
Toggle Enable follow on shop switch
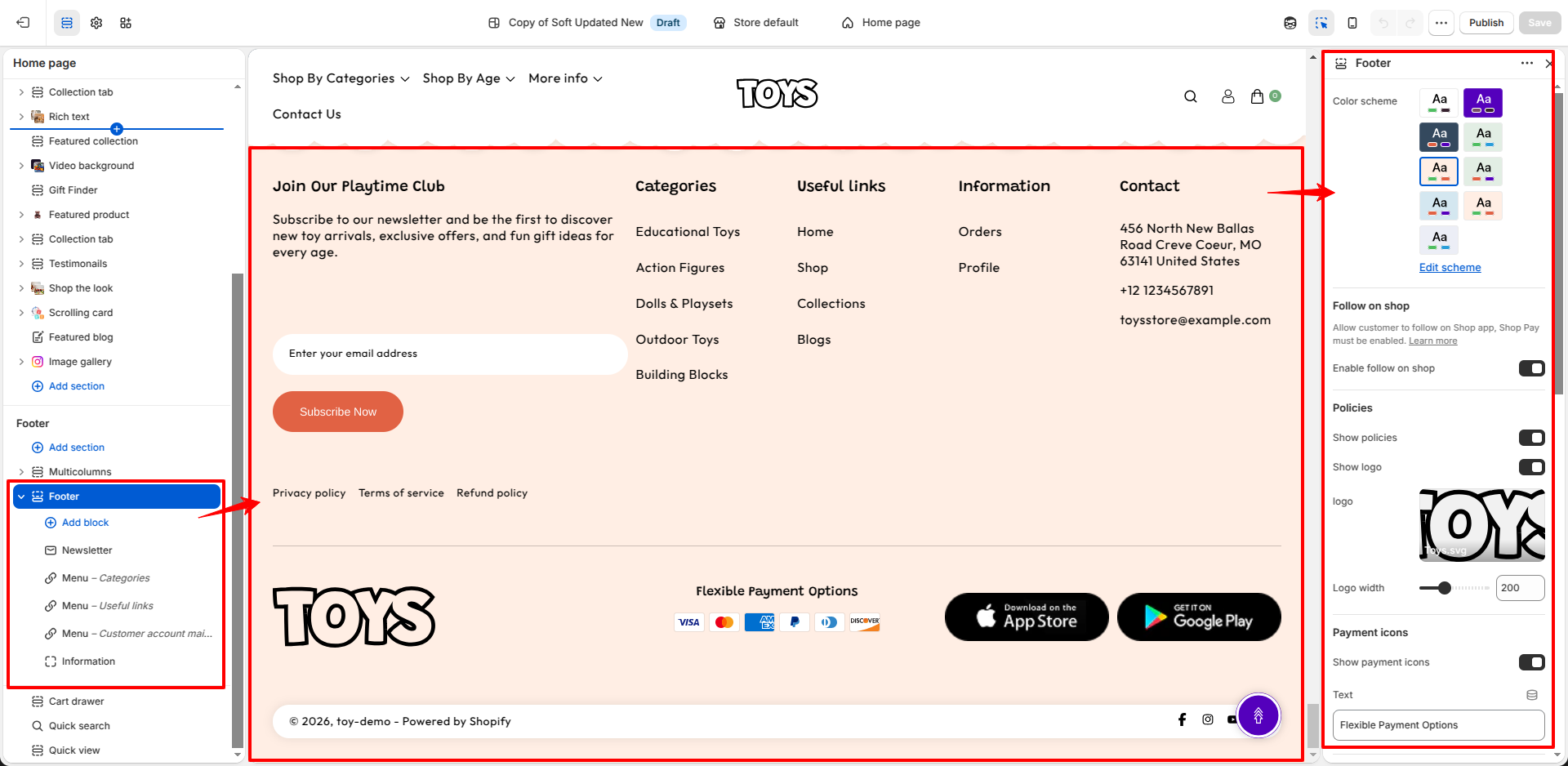pos(1531,368)
